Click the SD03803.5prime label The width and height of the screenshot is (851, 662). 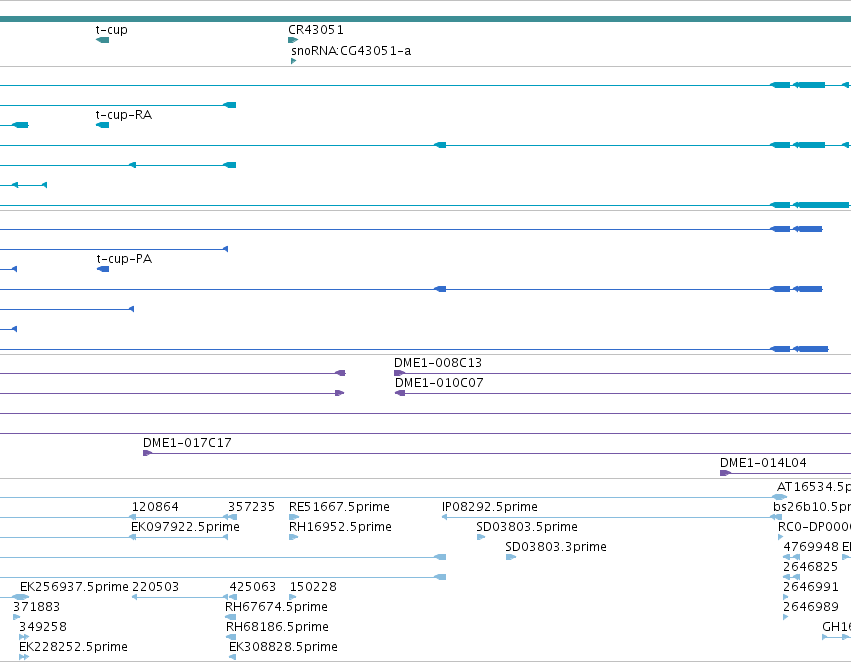[527, 527]
